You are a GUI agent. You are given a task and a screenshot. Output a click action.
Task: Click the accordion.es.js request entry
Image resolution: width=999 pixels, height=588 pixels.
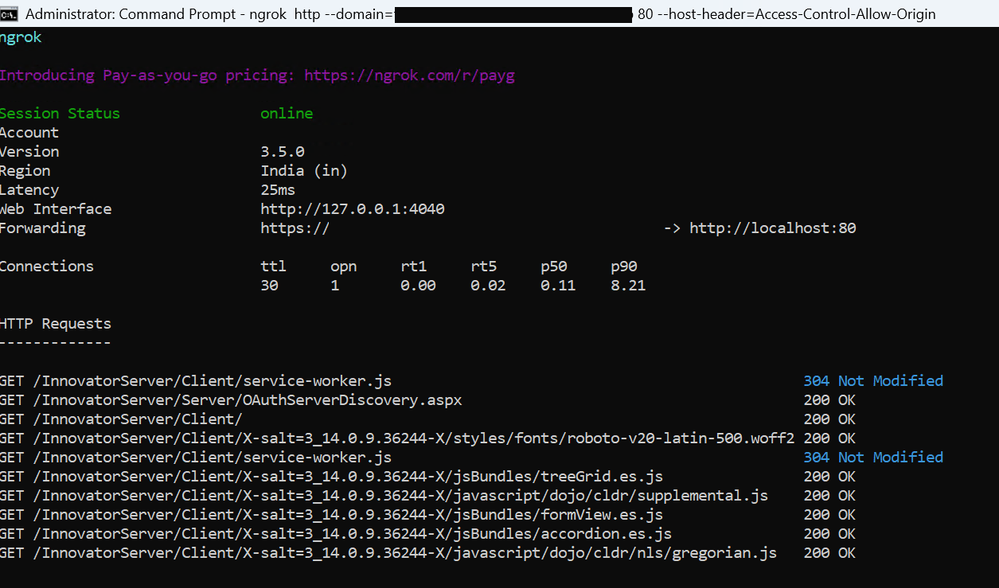coord(335,534)
